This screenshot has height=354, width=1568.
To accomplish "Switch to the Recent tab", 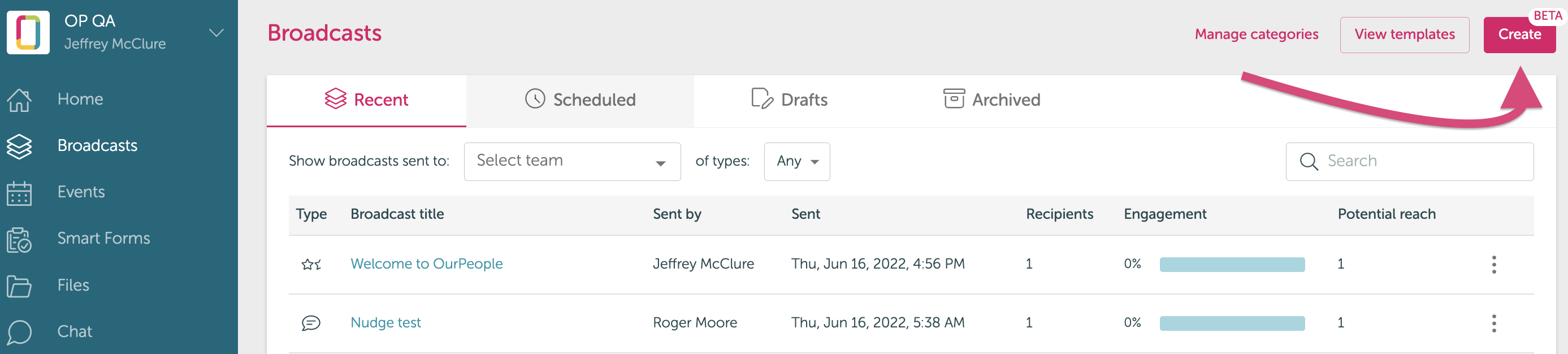I will coord(366,100).
